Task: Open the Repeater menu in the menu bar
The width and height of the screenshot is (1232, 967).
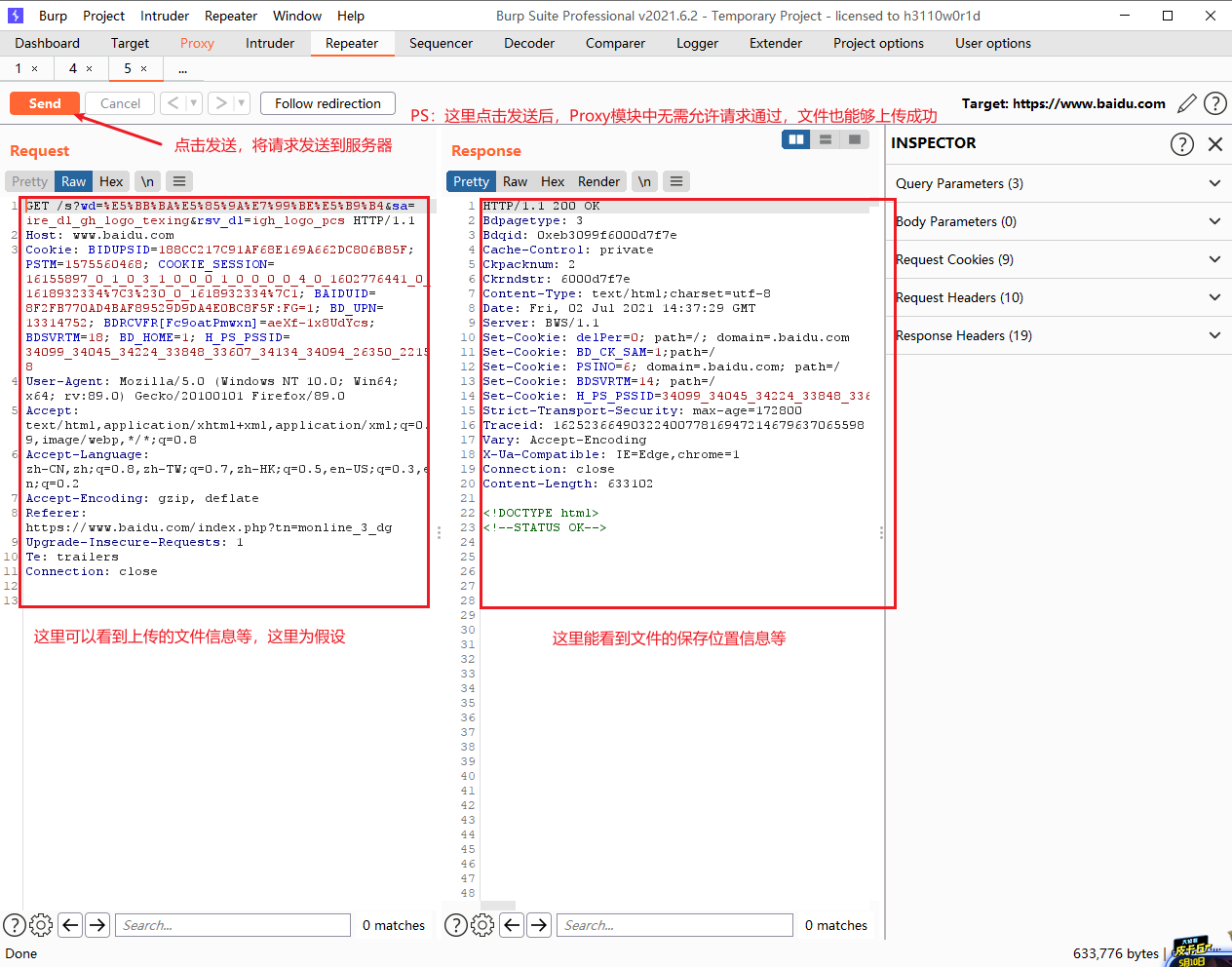Action: coord(230,15)
